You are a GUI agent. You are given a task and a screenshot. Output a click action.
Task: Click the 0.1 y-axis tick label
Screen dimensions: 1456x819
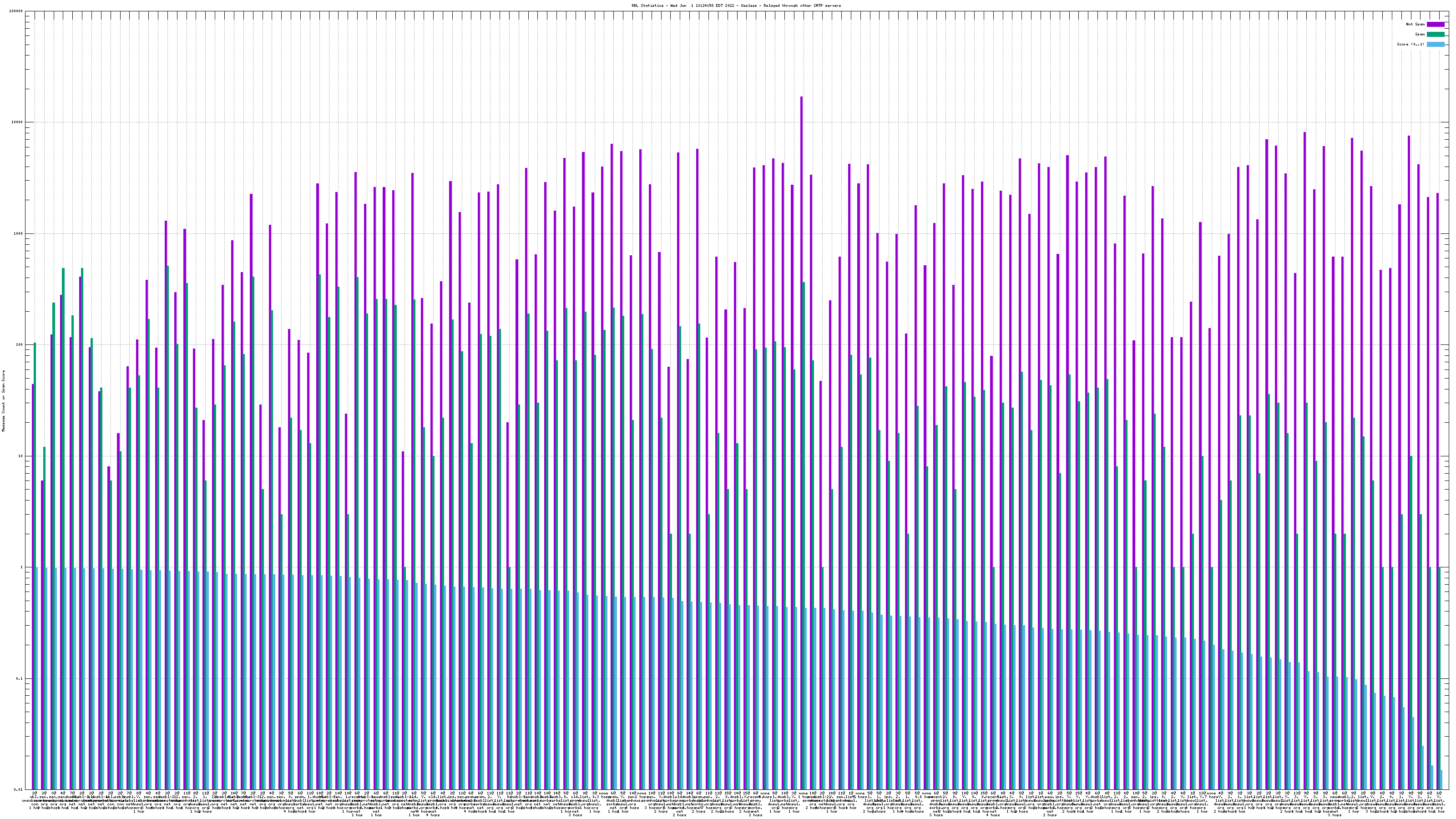pyautogui.click(x=20, y=679)
